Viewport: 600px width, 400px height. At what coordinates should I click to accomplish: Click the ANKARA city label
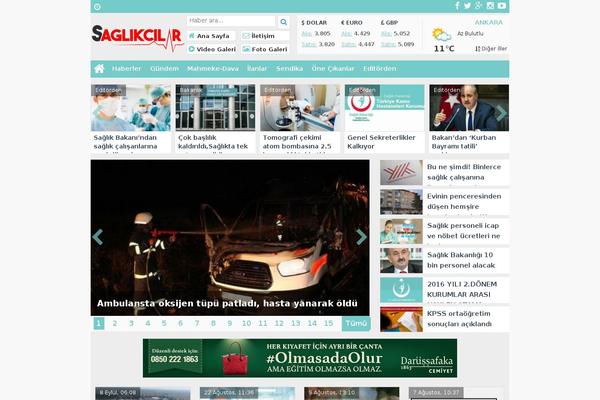click(489, 22)
